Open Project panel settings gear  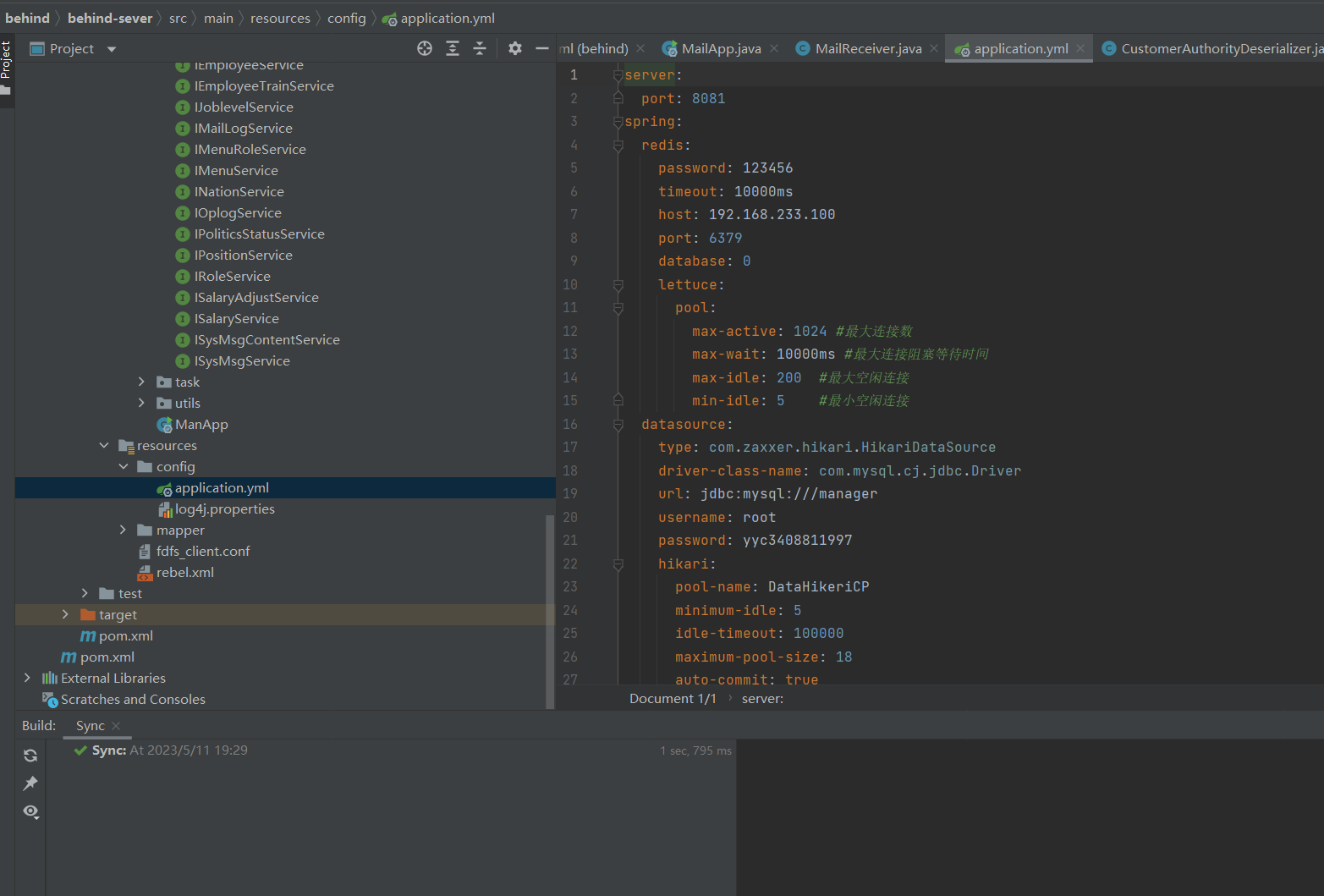pyautogui.click(x=515, y=48)
